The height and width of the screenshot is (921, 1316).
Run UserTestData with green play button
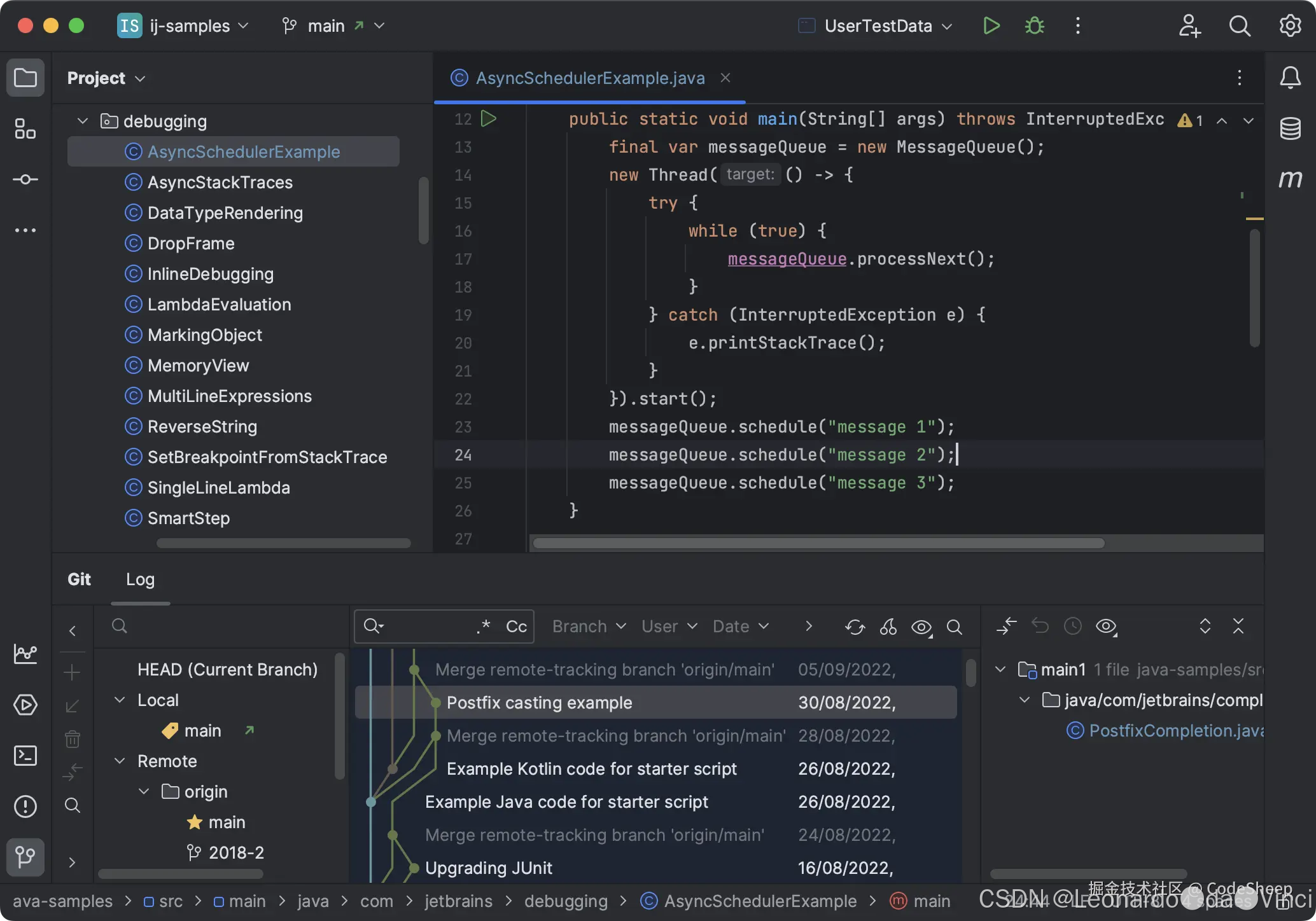tap(991, 26)
